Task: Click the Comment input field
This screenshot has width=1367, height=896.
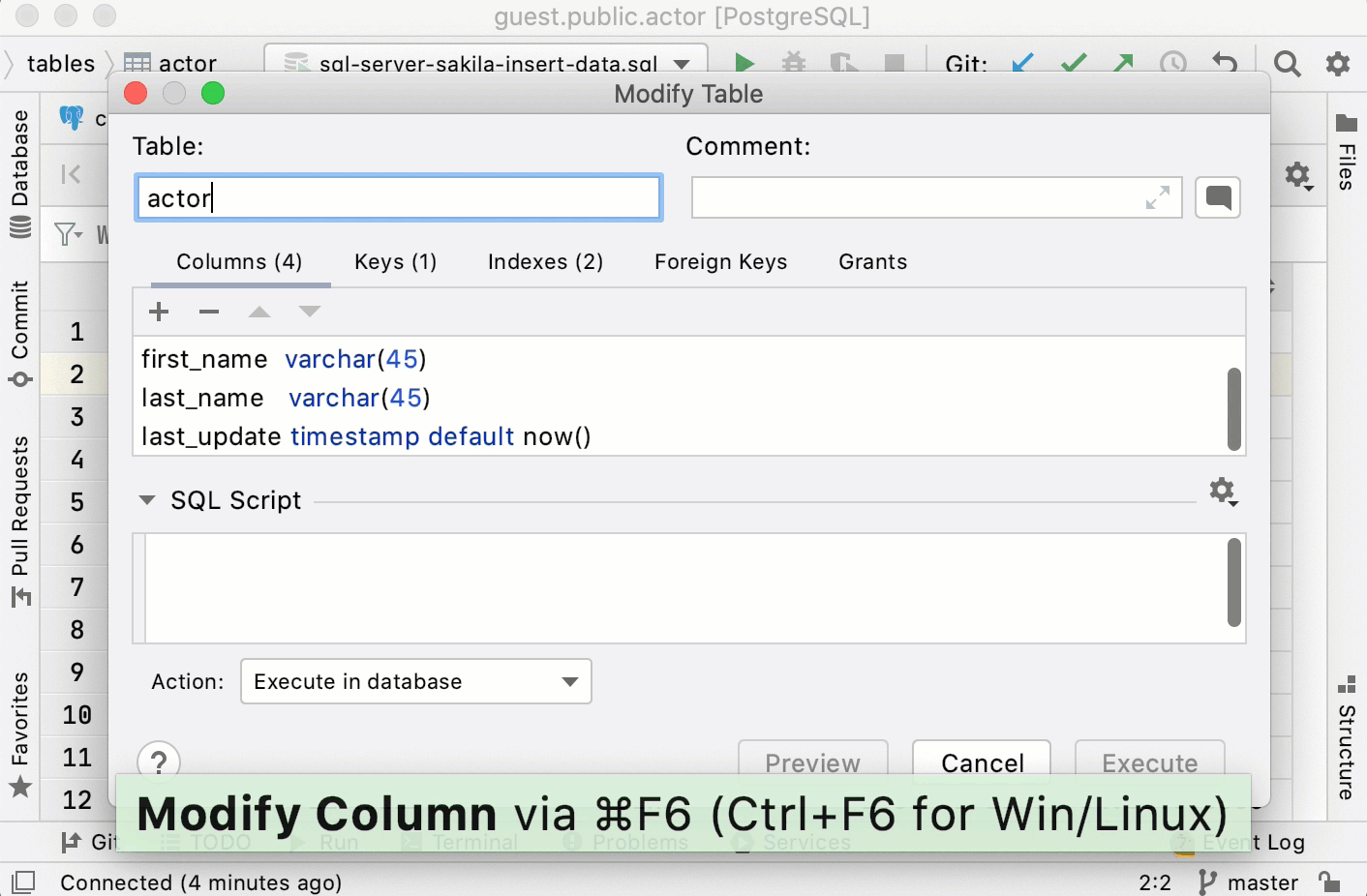Action: pyautogui.click(x=936, y=197)
